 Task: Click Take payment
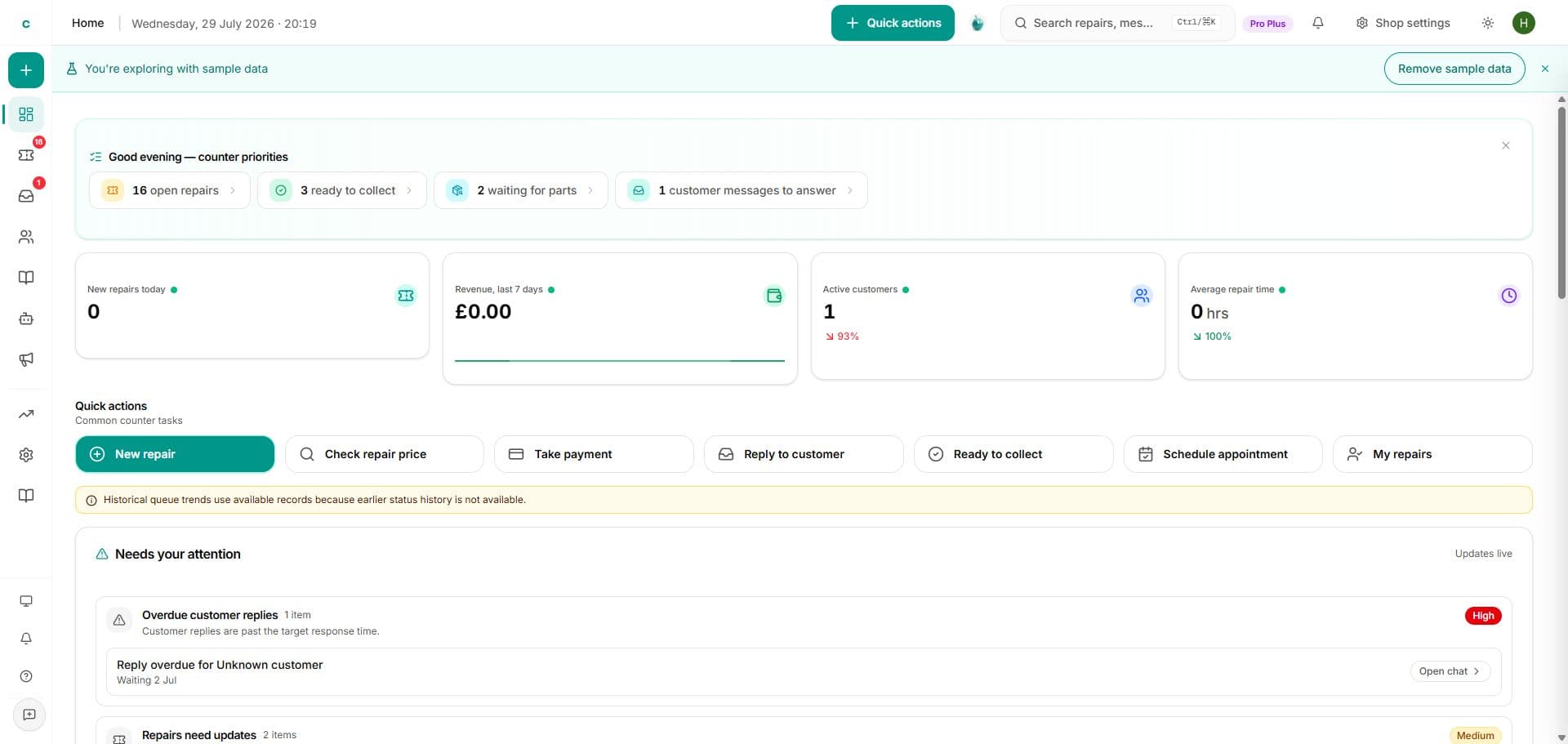click(594, 454)
